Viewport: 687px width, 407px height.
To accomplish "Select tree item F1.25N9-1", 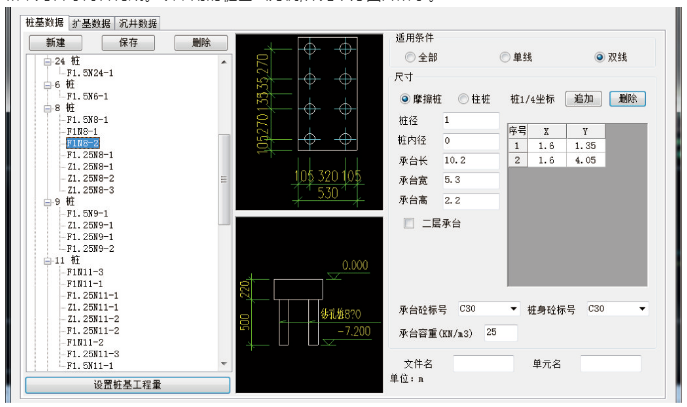I will point(90,237).
